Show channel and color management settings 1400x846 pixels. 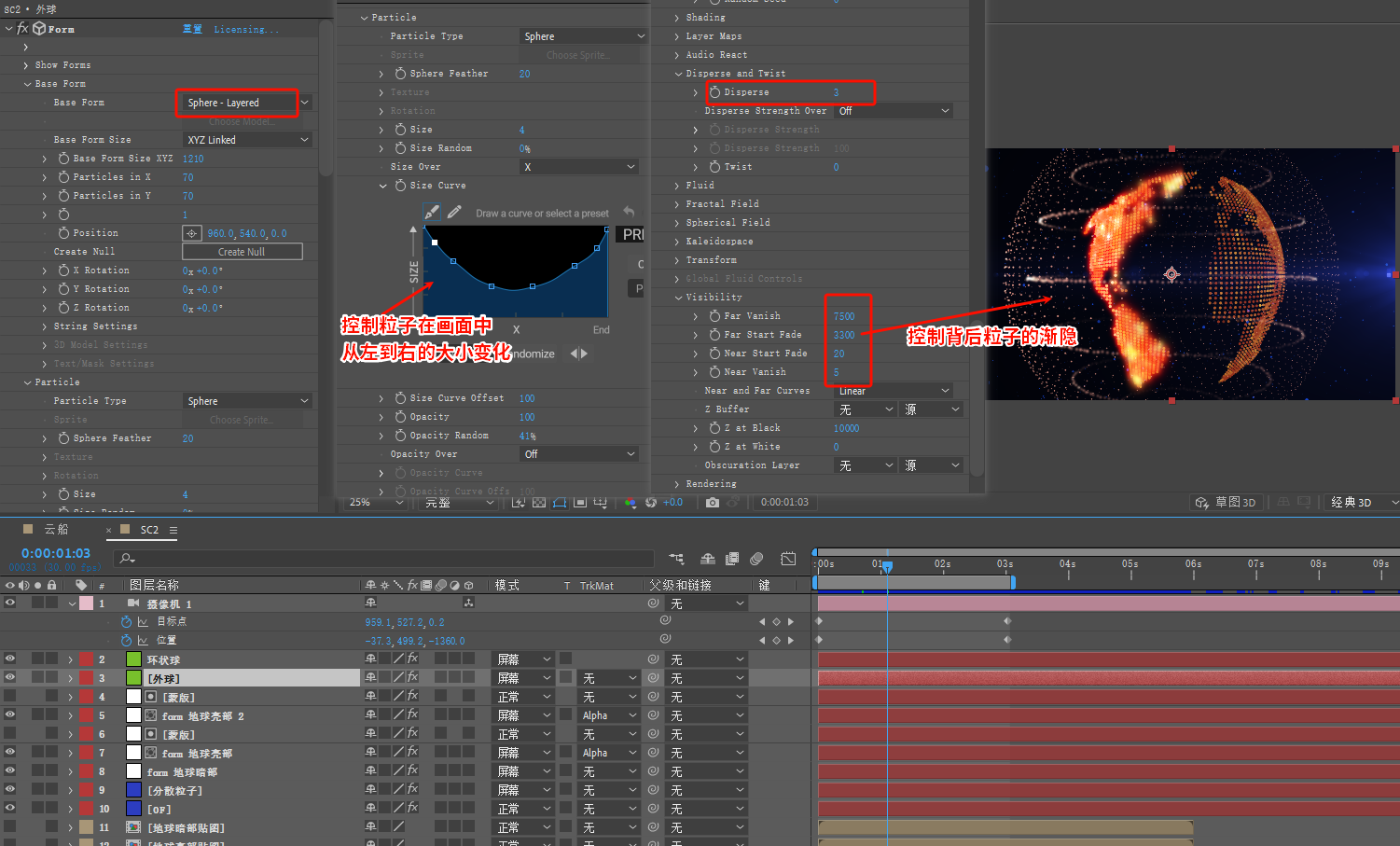coord(631,503)
